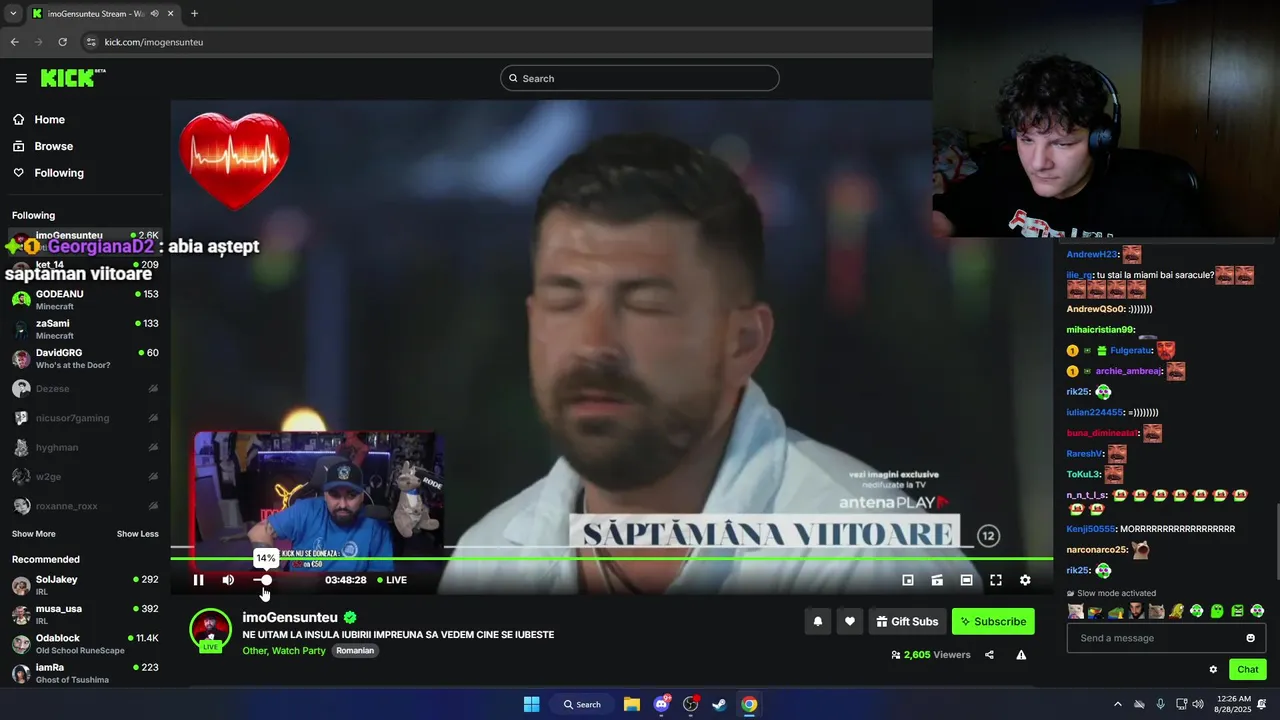Screen dimensions: 1280x720
Task: Subscribe to imoGensunteu
Action: [993, 621]
